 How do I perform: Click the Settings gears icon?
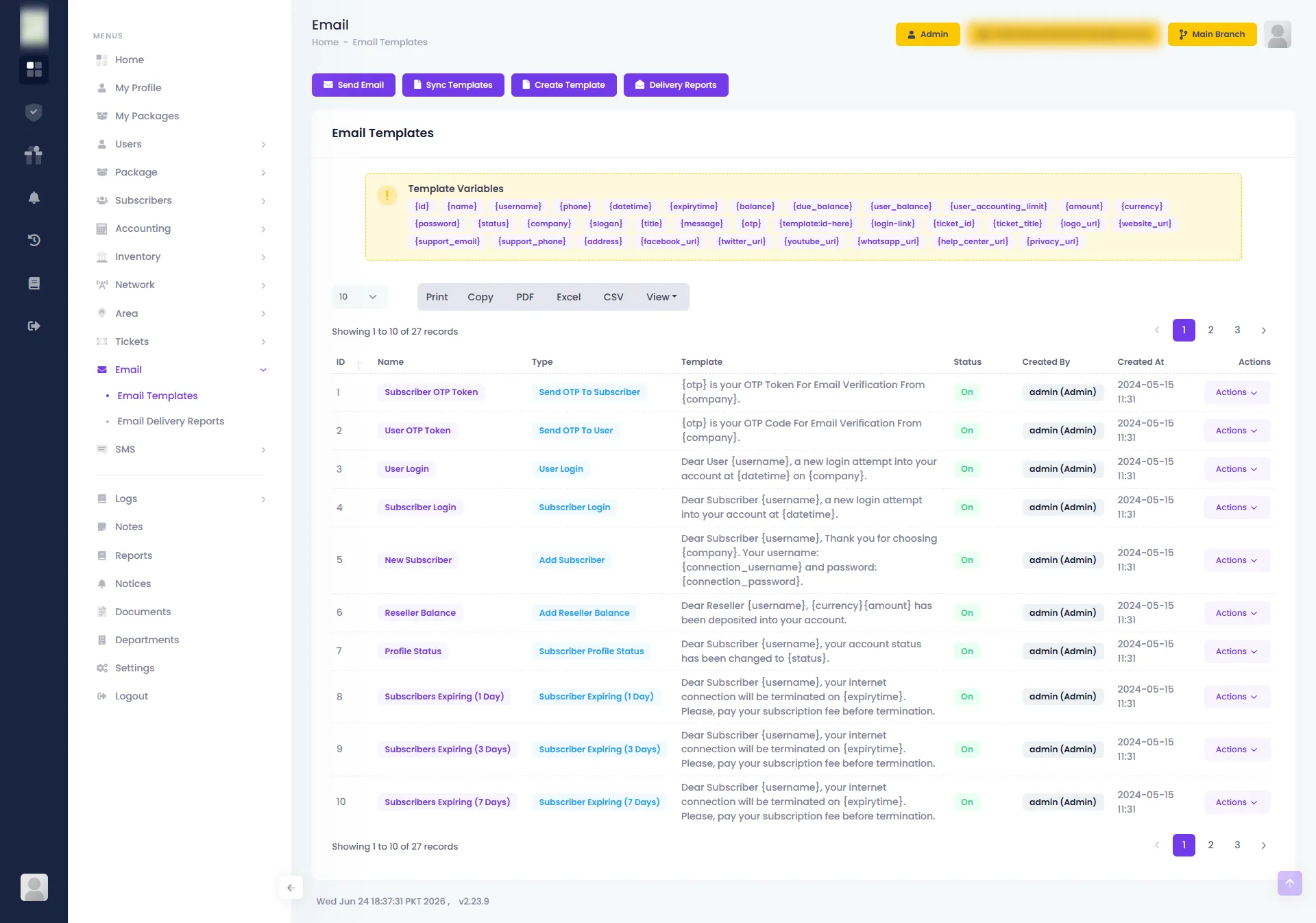point(101,668)
